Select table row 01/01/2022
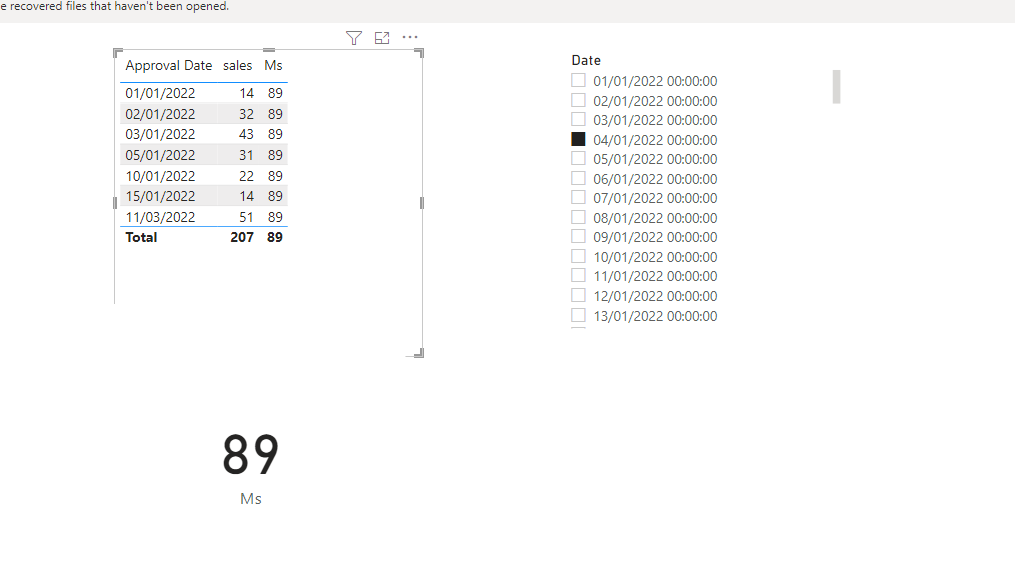1015x580 pixels. (203, 93)
